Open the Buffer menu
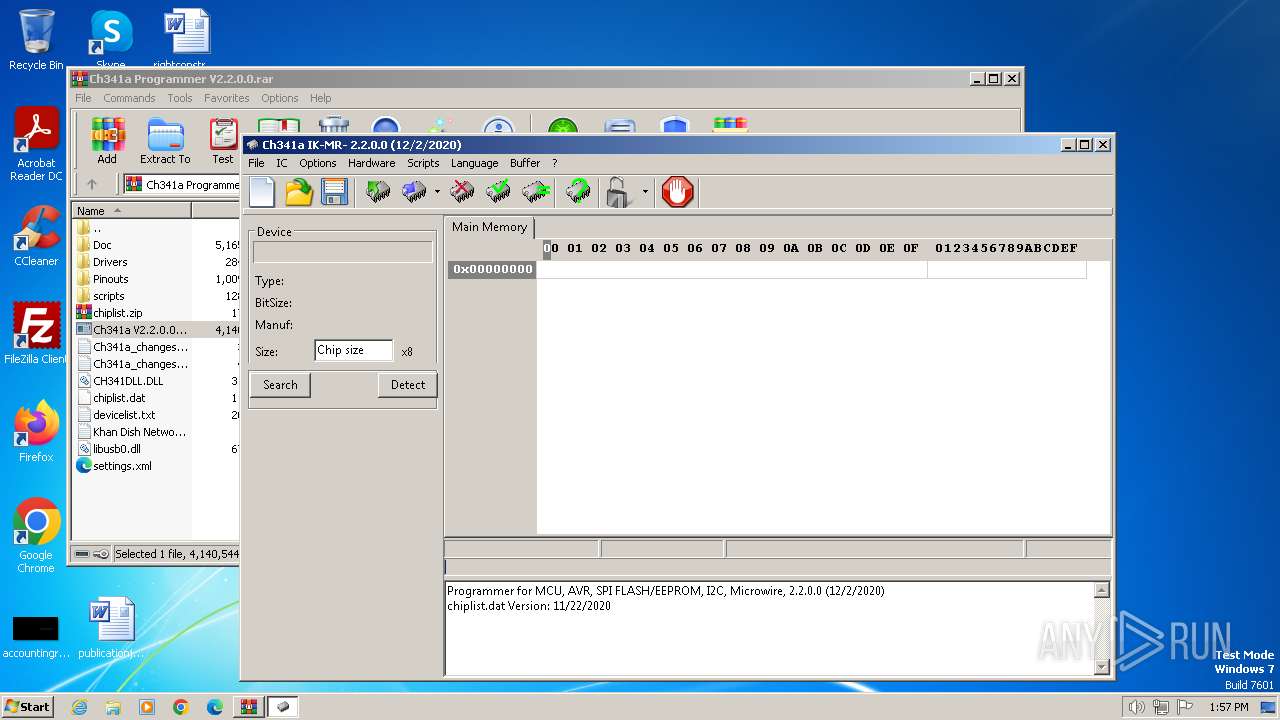Image resolution: width=1280 pixels, height=720 pixels. click(525, 163)
